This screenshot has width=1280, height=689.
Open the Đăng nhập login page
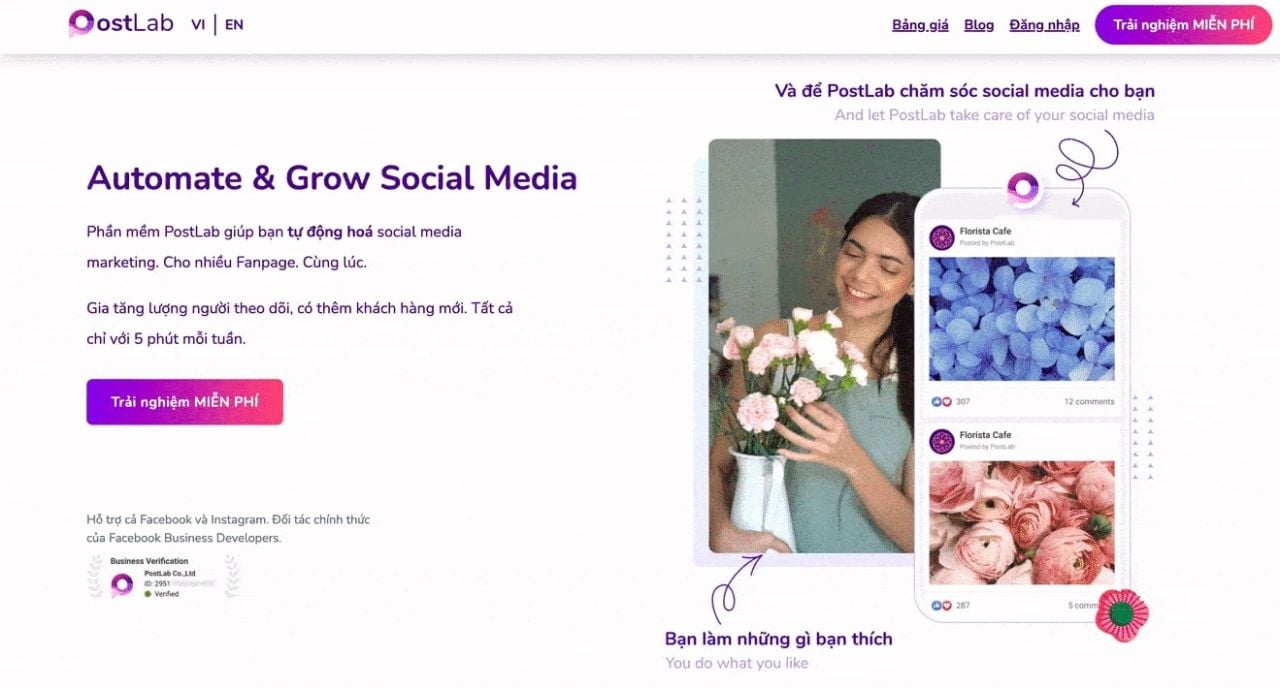click(x=1044, y=25)
